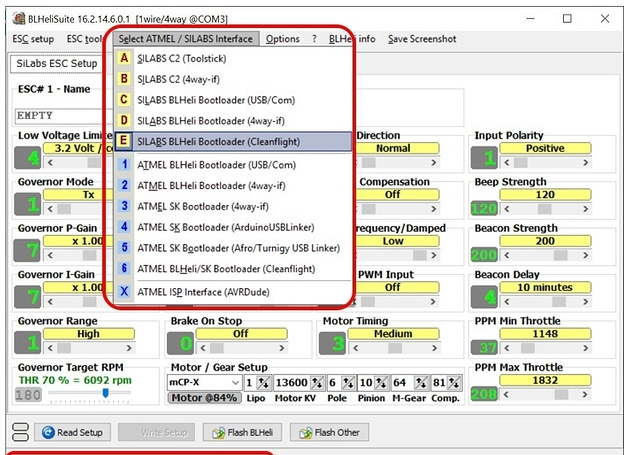Decrease Beacon Strength with left arrow
This screenshot has width=631, height=455.
coord(507,255)
